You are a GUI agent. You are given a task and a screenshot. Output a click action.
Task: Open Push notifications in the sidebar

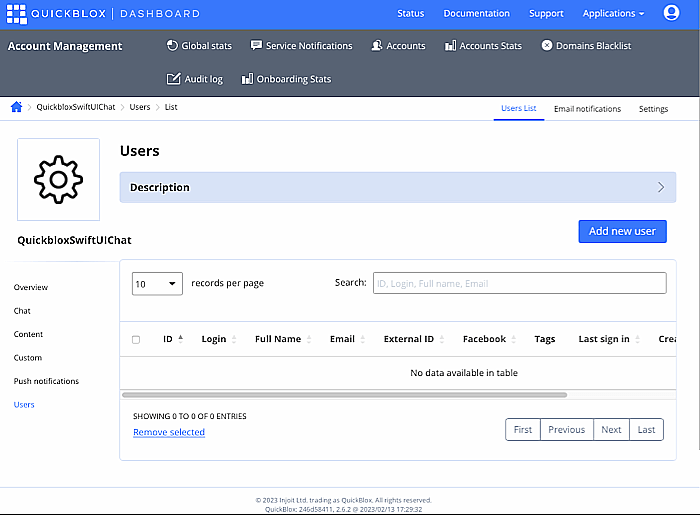(x=46, y=381)
